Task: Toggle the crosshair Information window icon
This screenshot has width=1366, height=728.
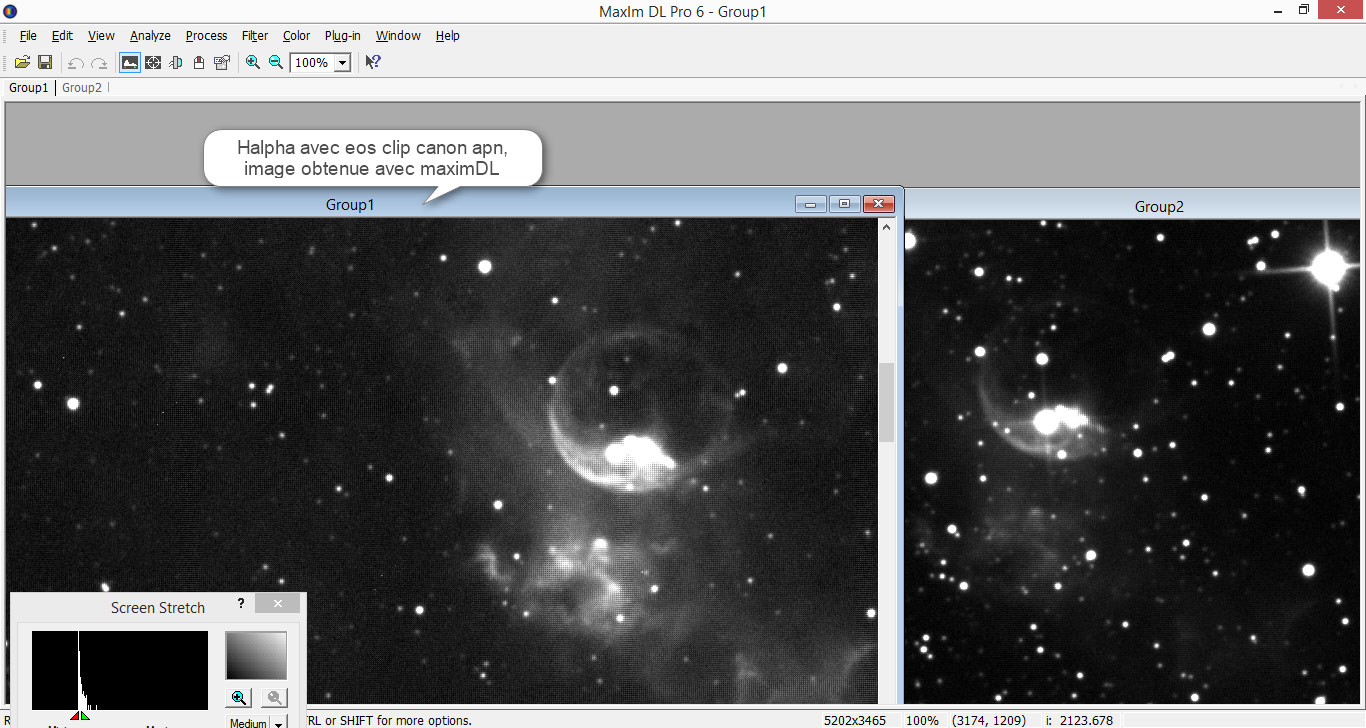Action: pos(153,62)
